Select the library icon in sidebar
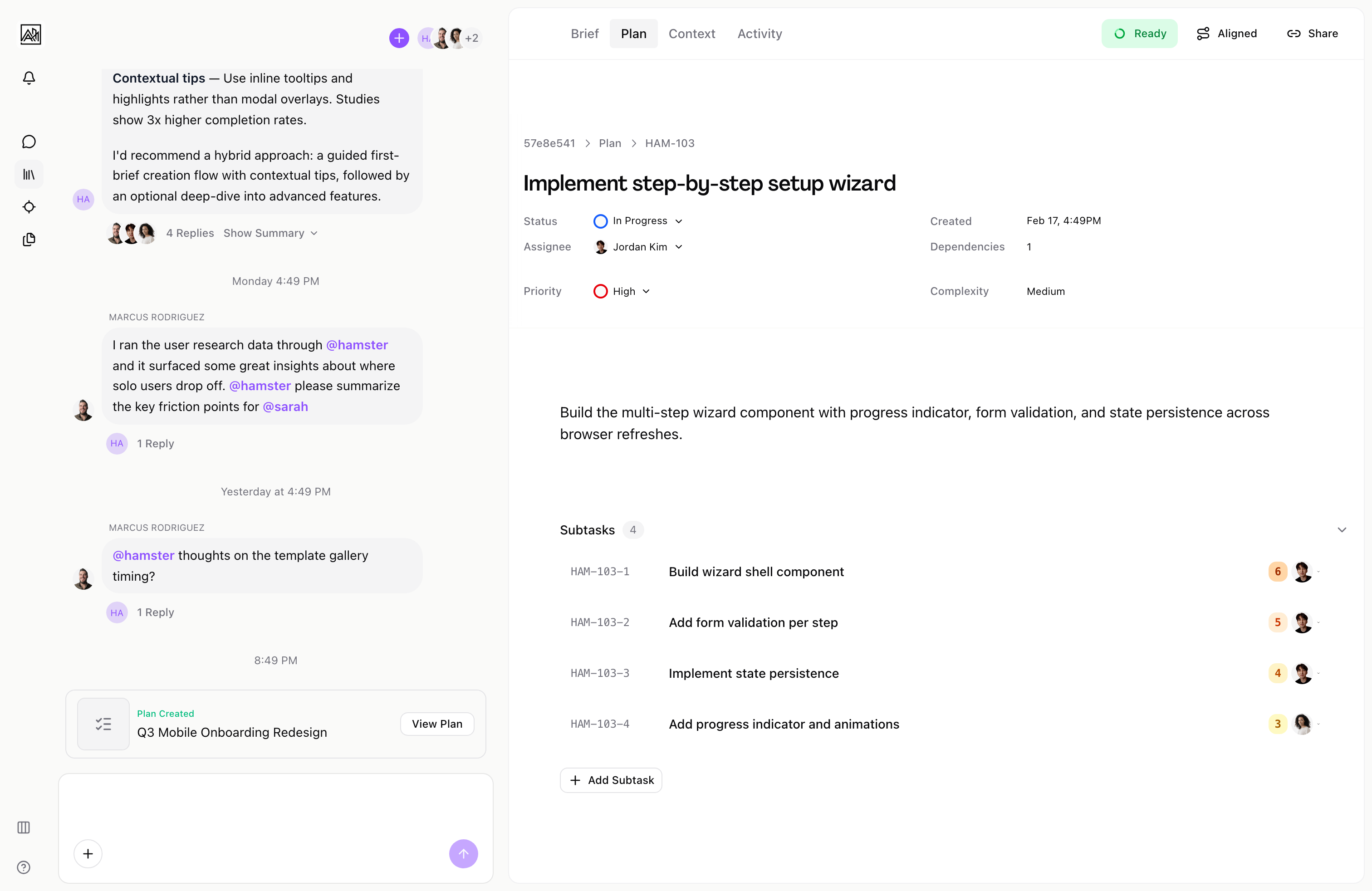Screen dimensions: 1372x891 point(29,174)
